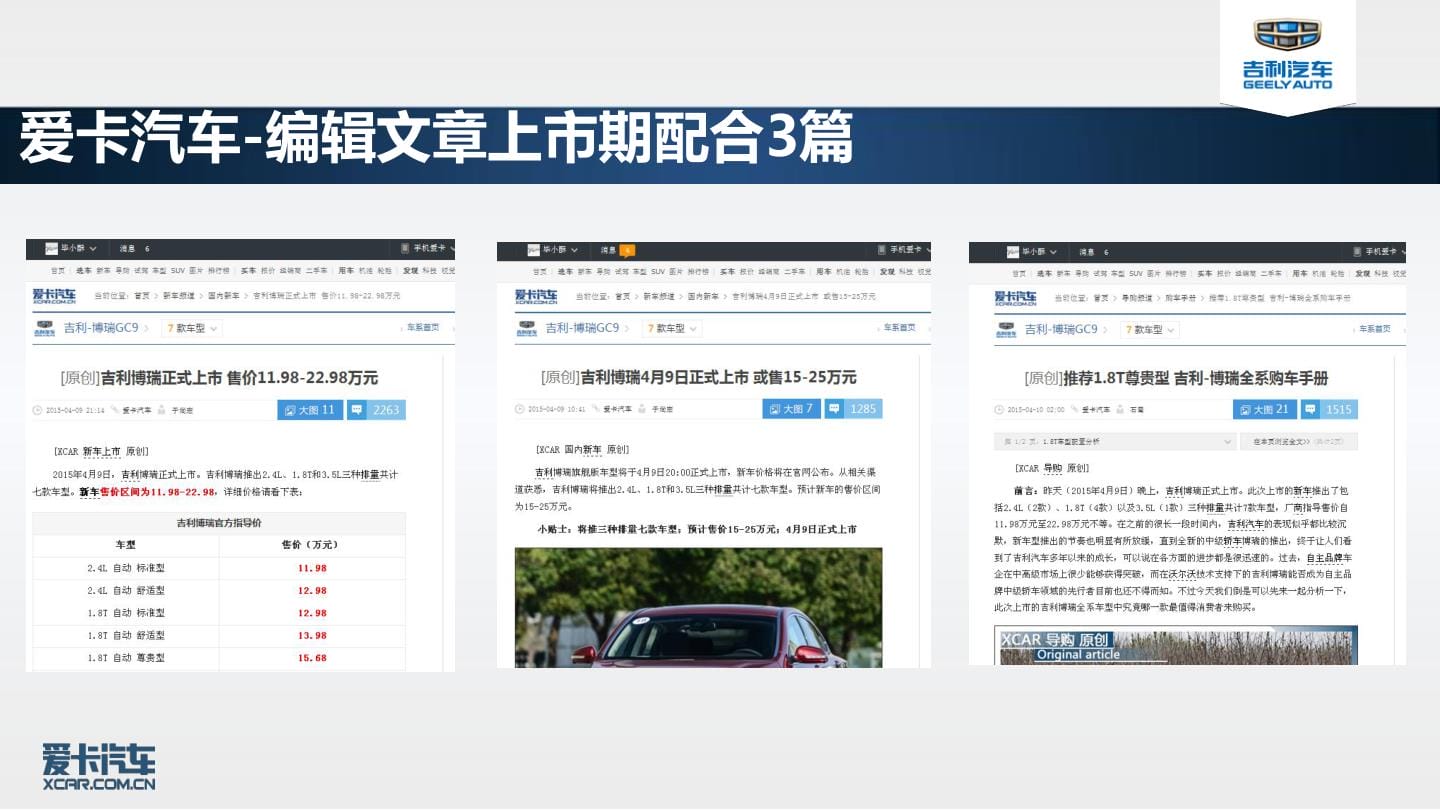1440x810 pixels.
Task: Click the 大图 7 gallery button
Action: pyautogui.click(x=791, y=409)
